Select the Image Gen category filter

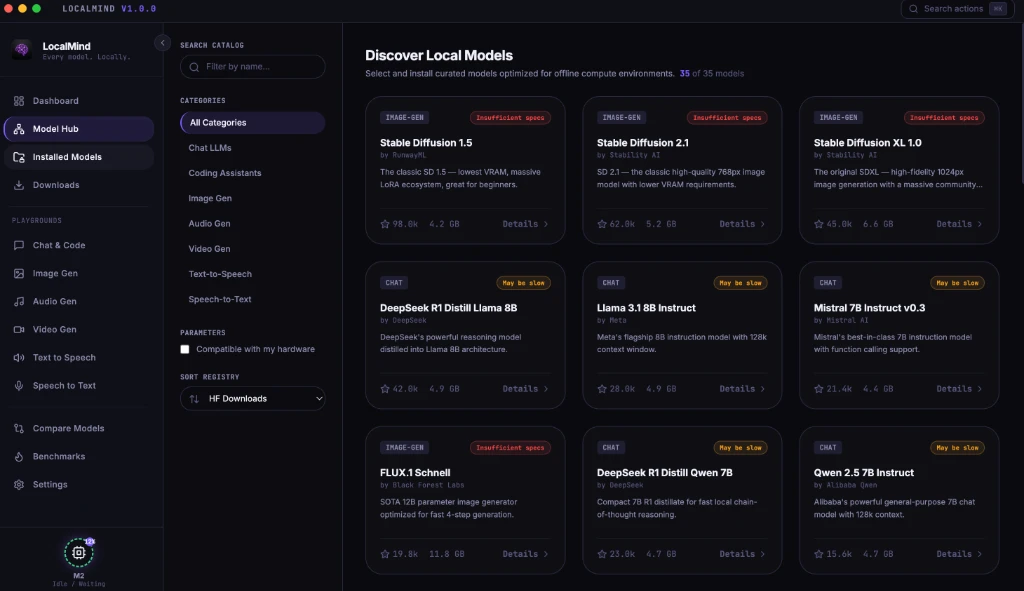(x=210, y=198)
